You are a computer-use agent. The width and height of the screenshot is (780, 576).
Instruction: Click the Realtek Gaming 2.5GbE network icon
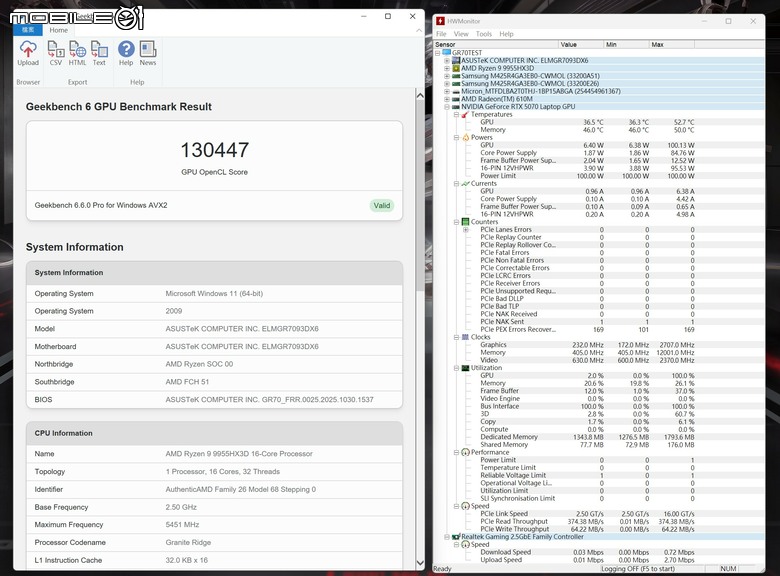[456, 537]
